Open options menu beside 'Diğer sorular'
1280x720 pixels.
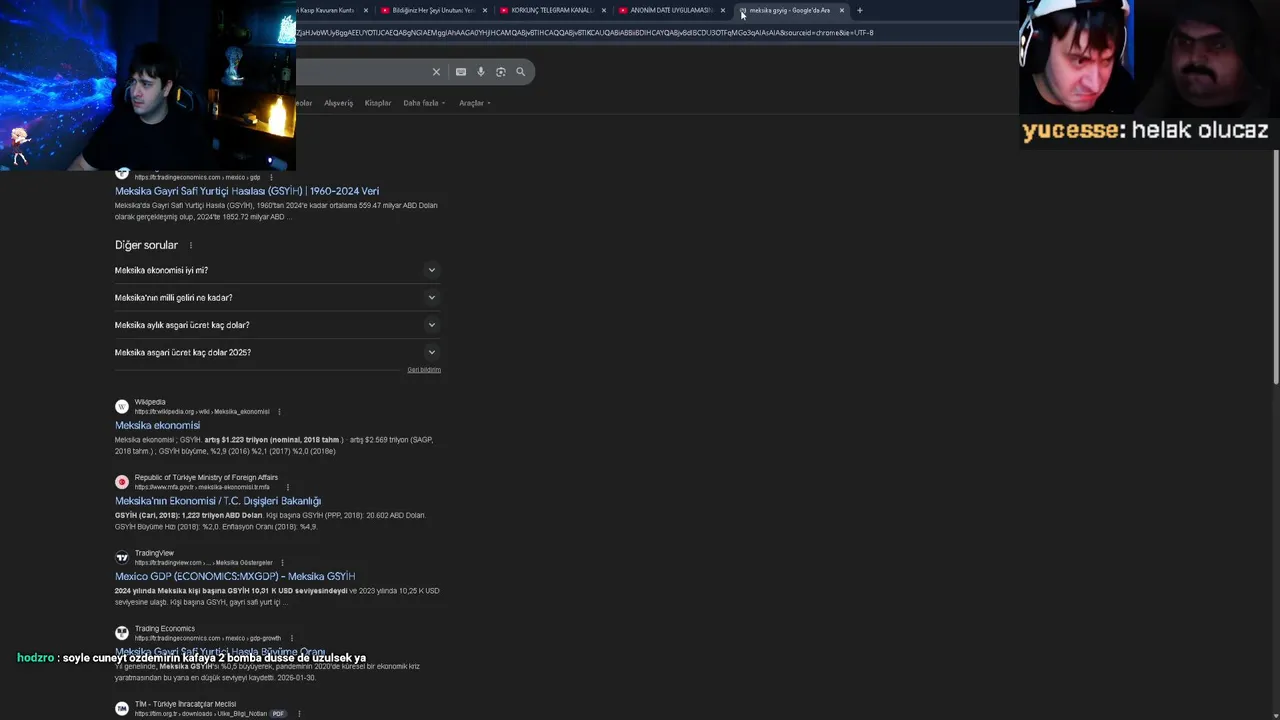[x=190, y=245]
